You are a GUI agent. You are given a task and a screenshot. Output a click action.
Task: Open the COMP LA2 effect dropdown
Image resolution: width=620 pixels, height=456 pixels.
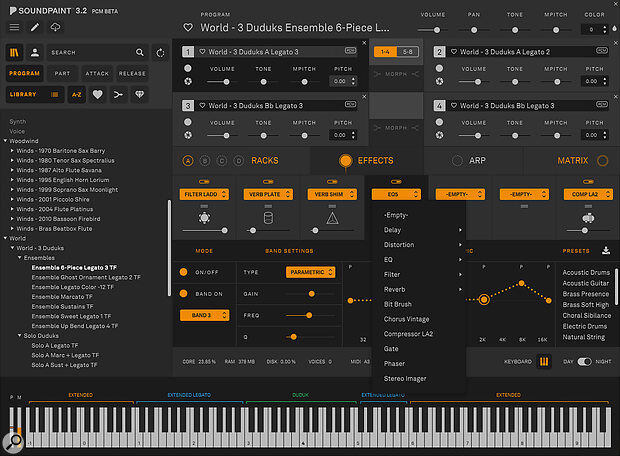click(x=588, y=194)
